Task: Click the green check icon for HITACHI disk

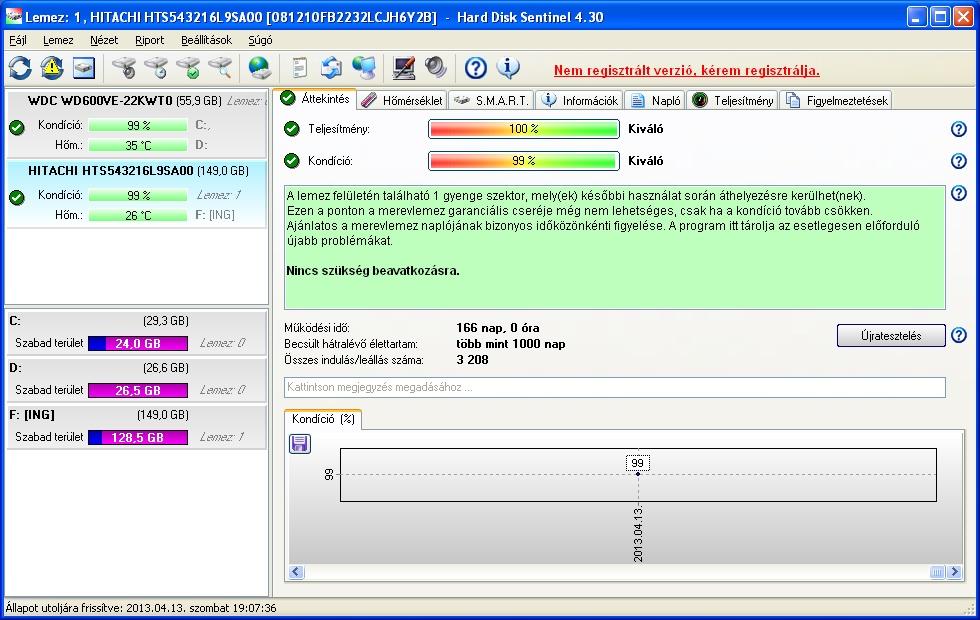Action: coord(17,198)
